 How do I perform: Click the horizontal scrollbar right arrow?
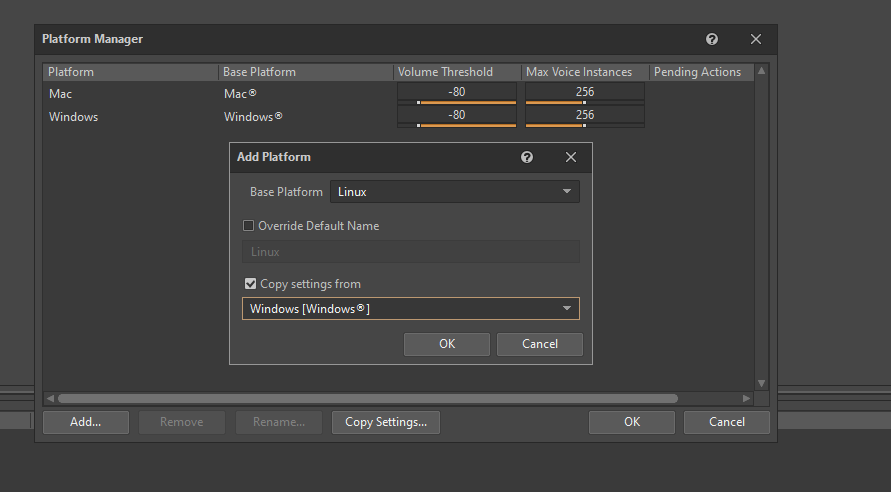point(746,398)
